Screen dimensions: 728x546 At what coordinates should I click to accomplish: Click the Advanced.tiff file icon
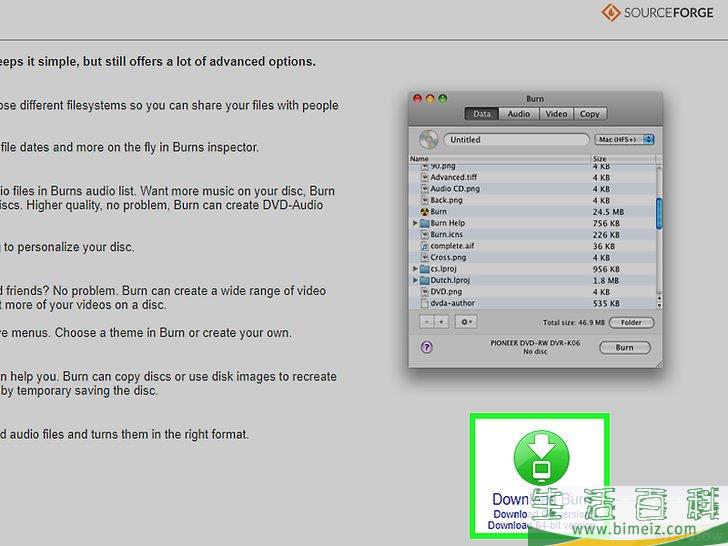[424, 177]
